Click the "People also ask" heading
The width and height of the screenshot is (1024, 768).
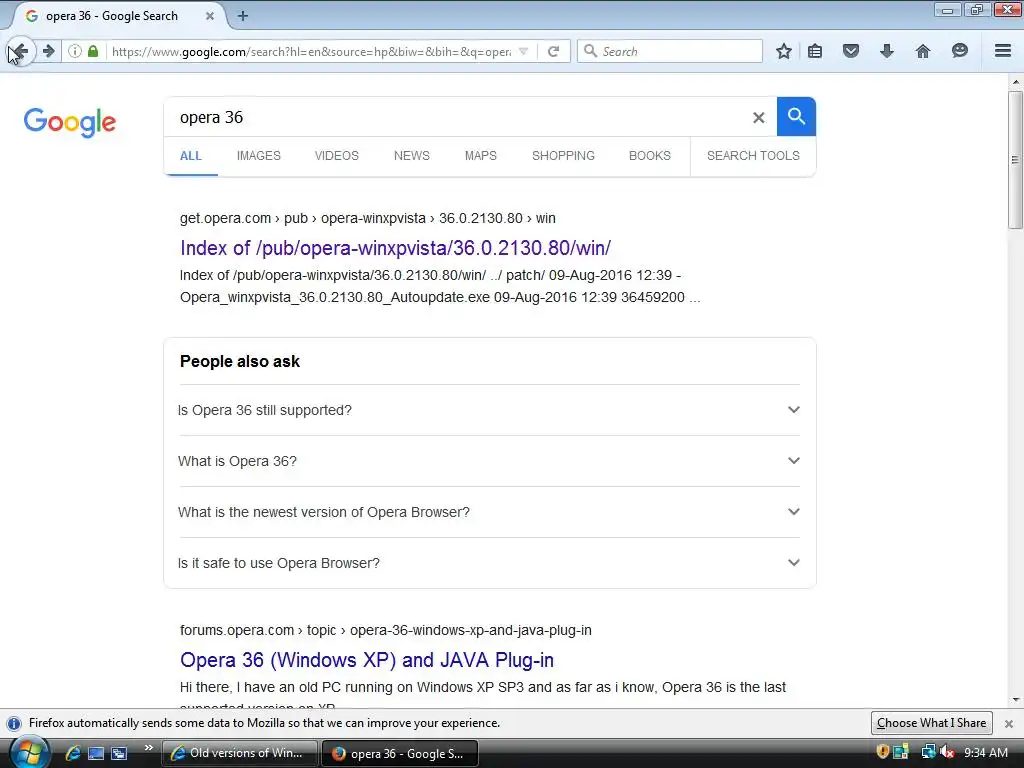click(x=240, y=361)
